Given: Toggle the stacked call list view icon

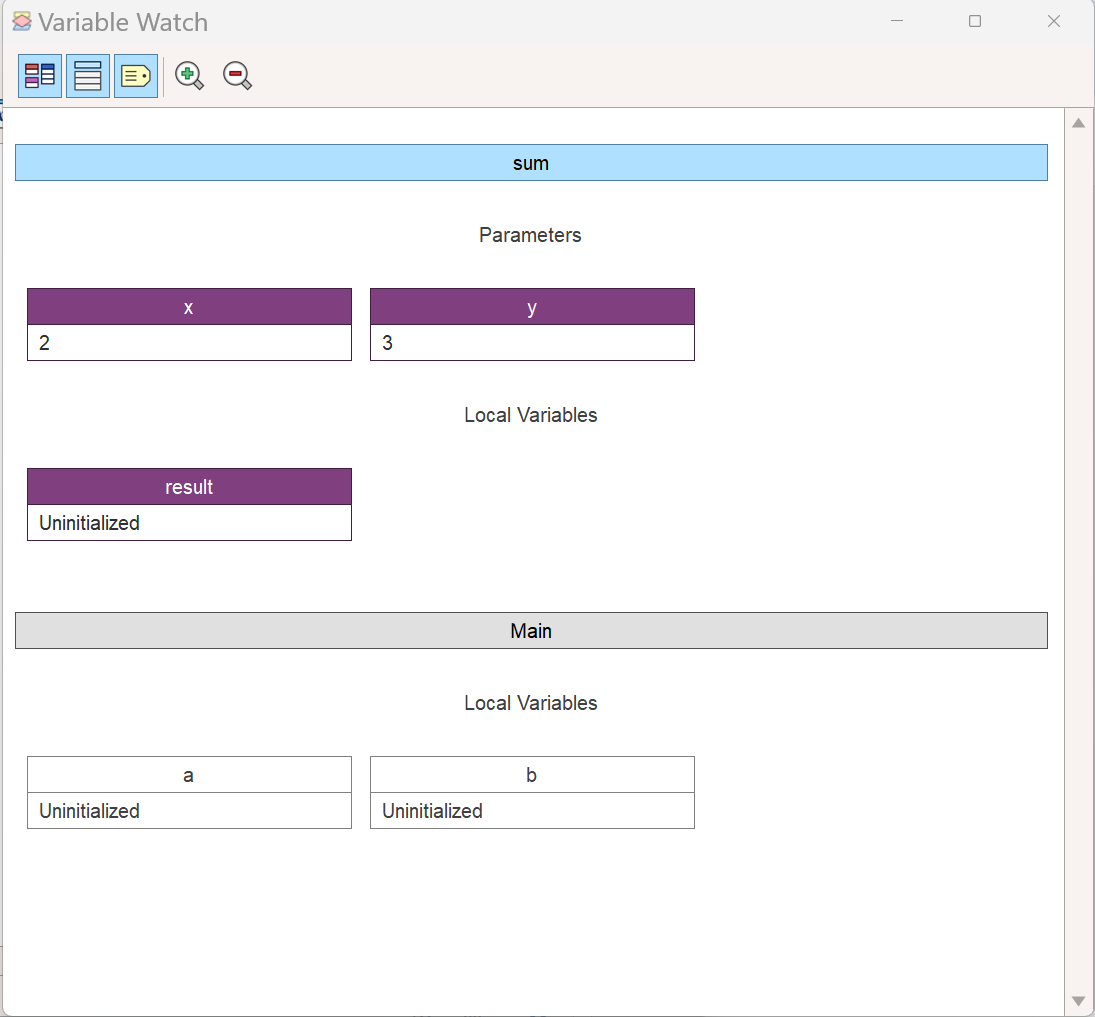Looking at the screenshot, I should pos(88,76).
